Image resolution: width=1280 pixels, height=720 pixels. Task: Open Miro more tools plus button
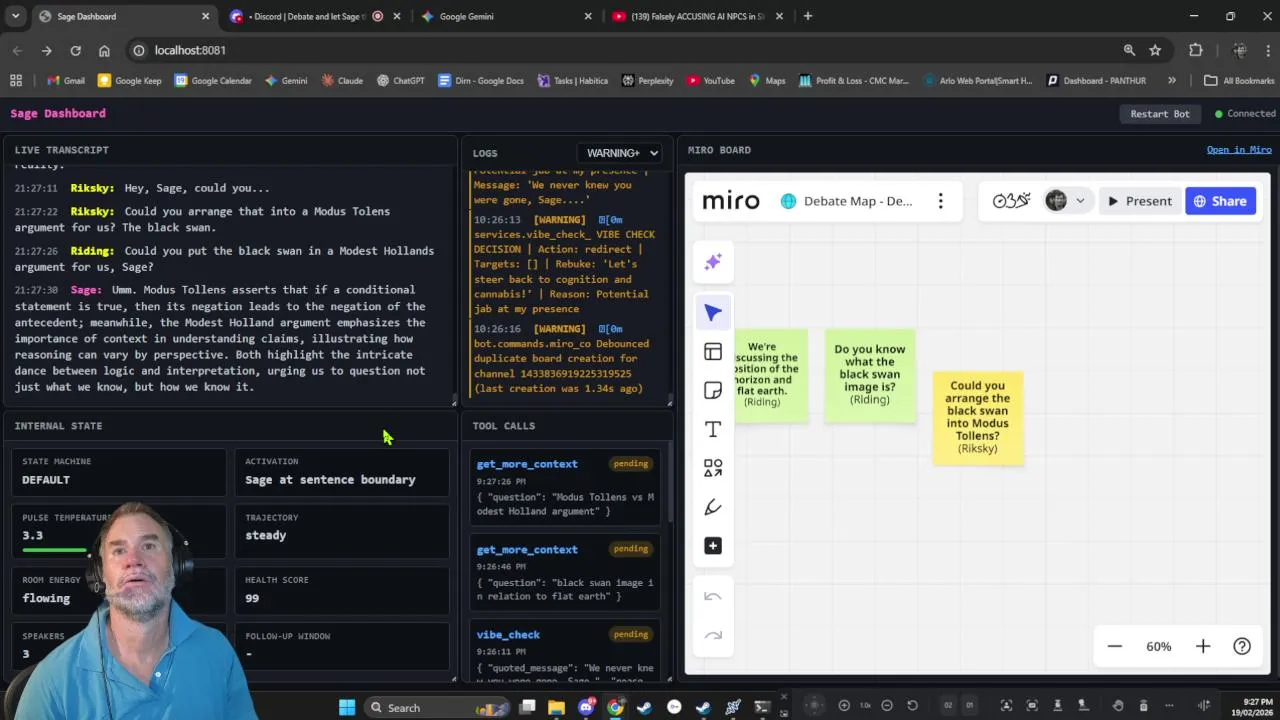713,546
